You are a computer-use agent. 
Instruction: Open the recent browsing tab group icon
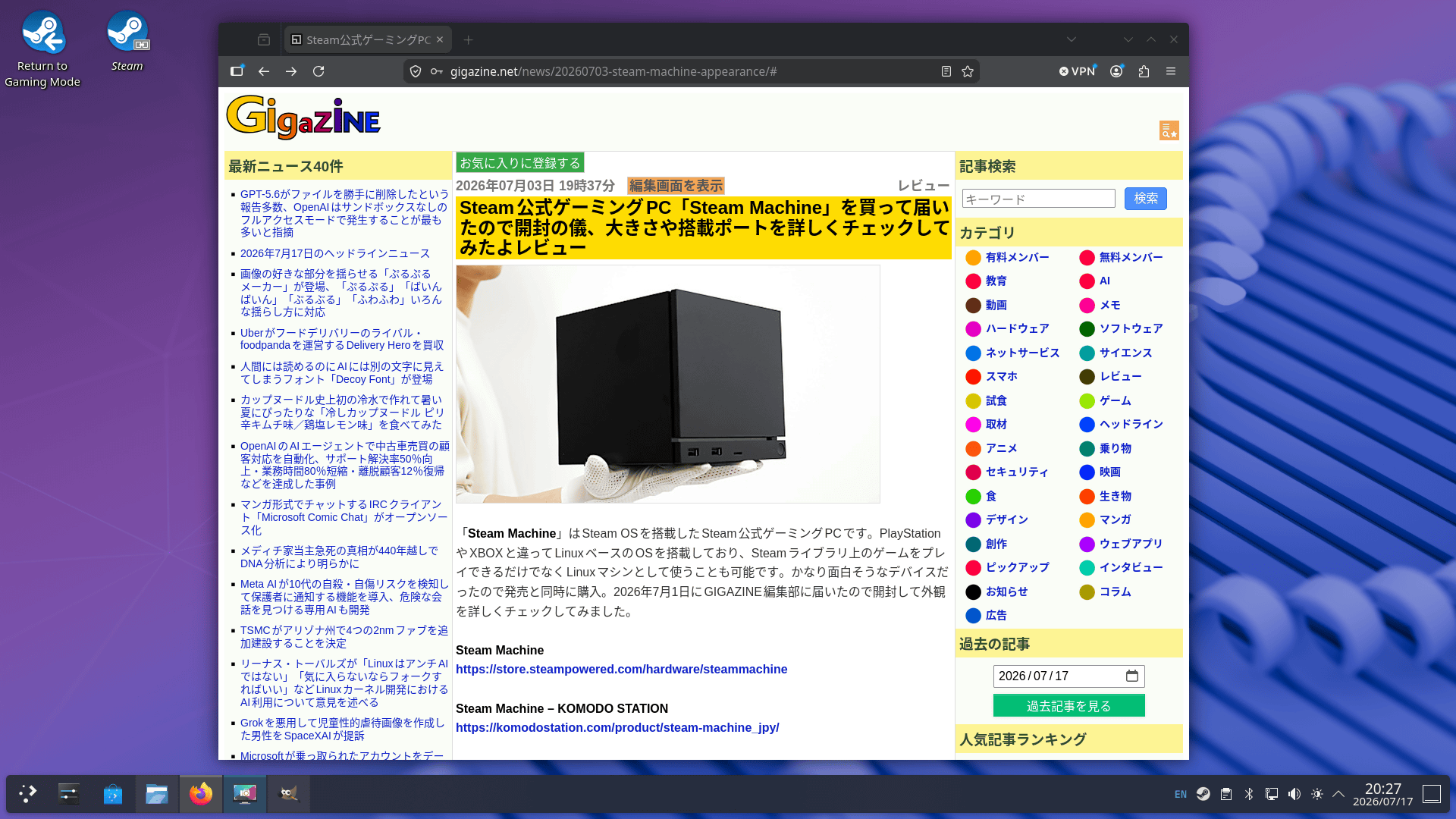tap(264, 39)
